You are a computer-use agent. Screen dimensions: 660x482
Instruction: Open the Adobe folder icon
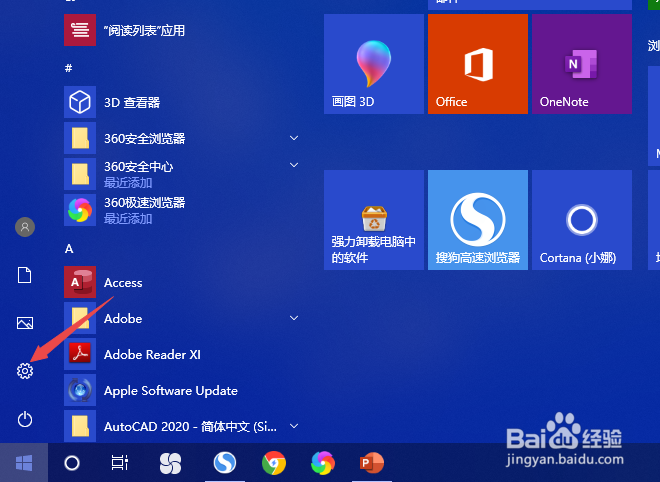80,318
